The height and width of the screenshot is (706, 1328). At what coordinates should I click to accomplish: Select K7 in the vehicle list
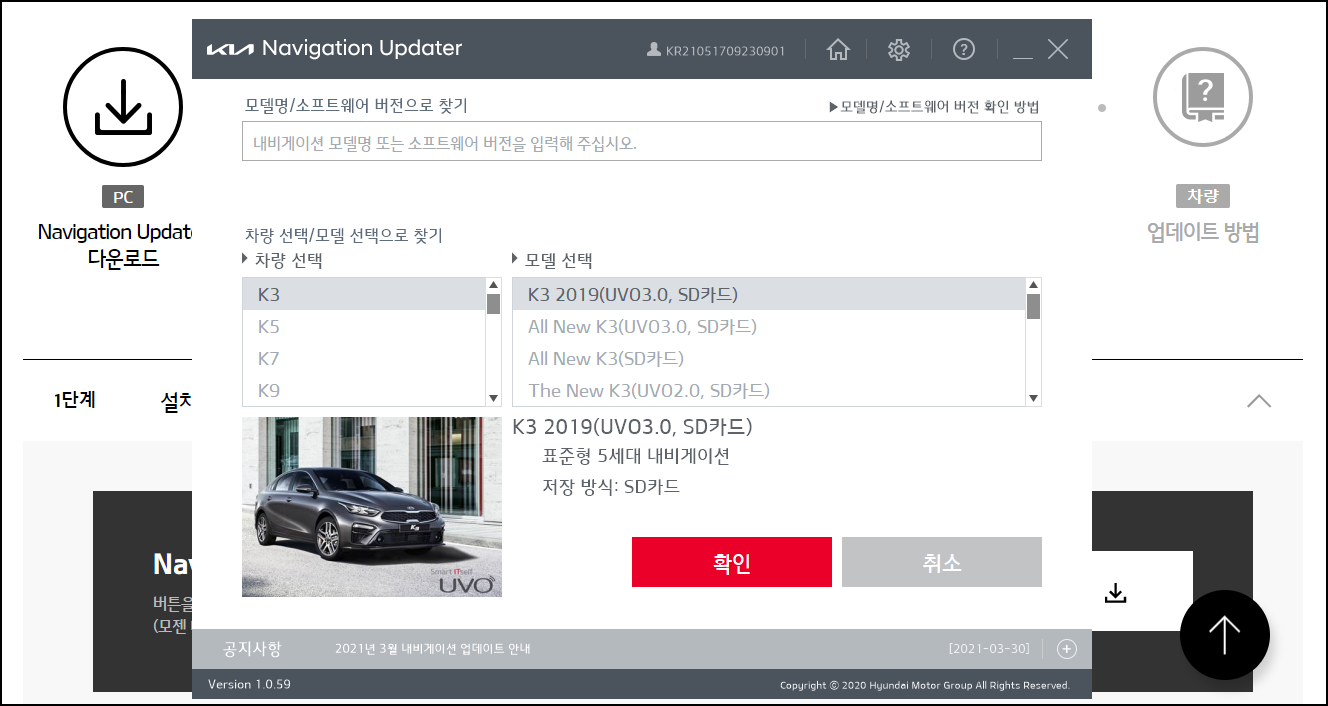pyautogui.click(x=364, y=359)
